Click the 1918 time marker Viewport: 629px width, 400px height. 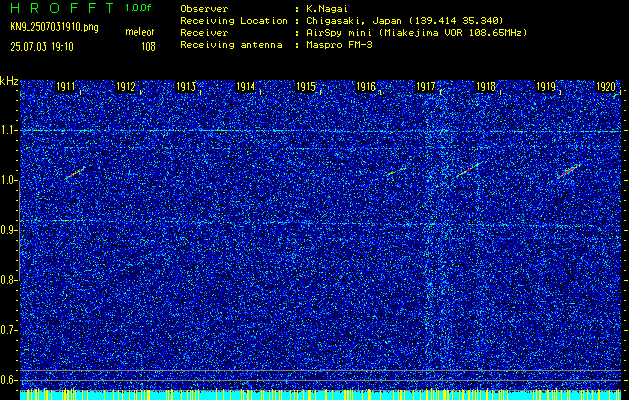[x=486, y=87]
